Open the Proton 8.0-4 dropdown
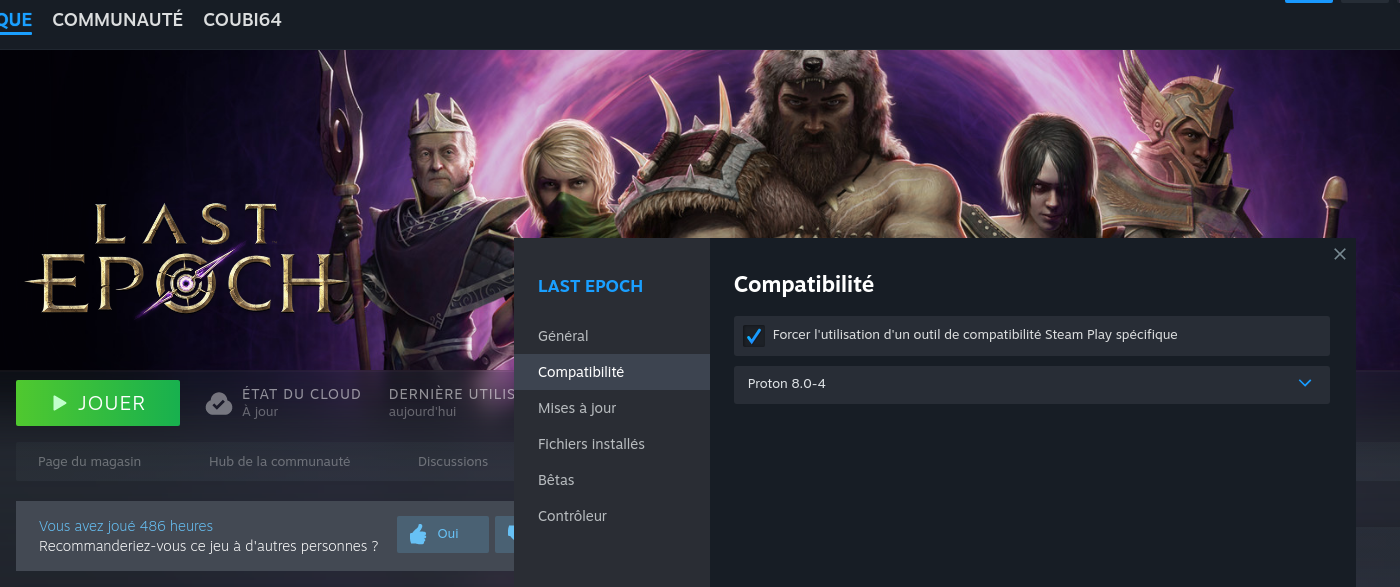This screenshot has height=587, width=1400. [x=1031, y=384]
